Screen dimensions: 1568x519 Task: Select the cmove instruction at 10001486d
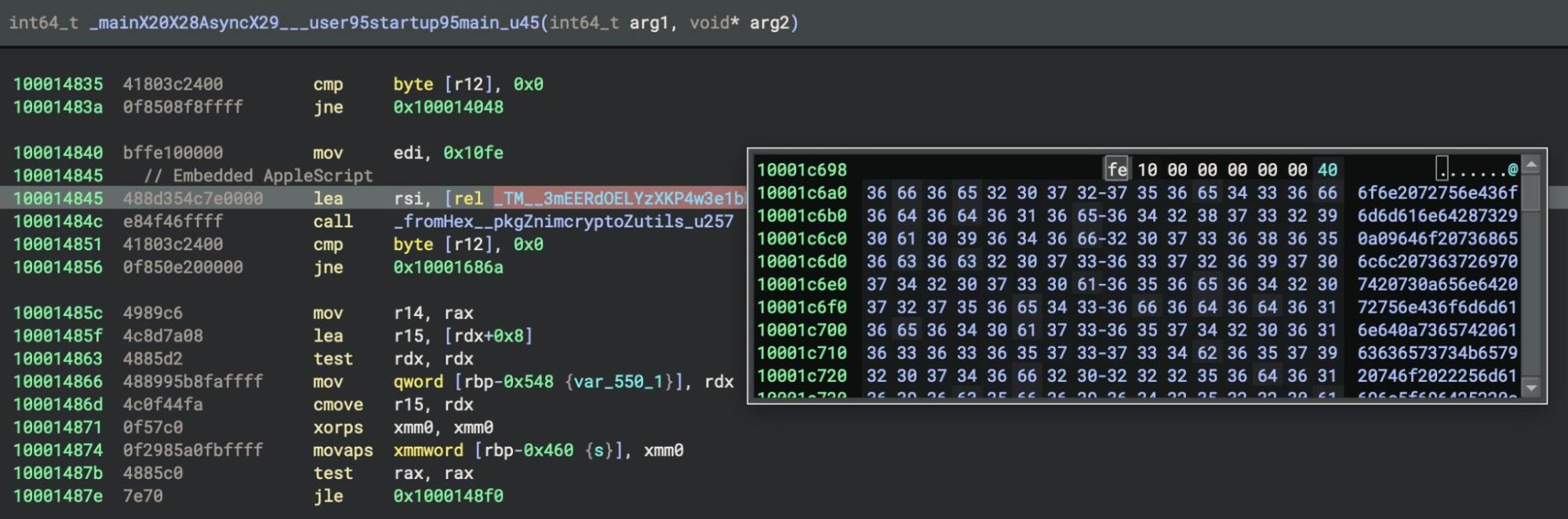coord(338,405)
